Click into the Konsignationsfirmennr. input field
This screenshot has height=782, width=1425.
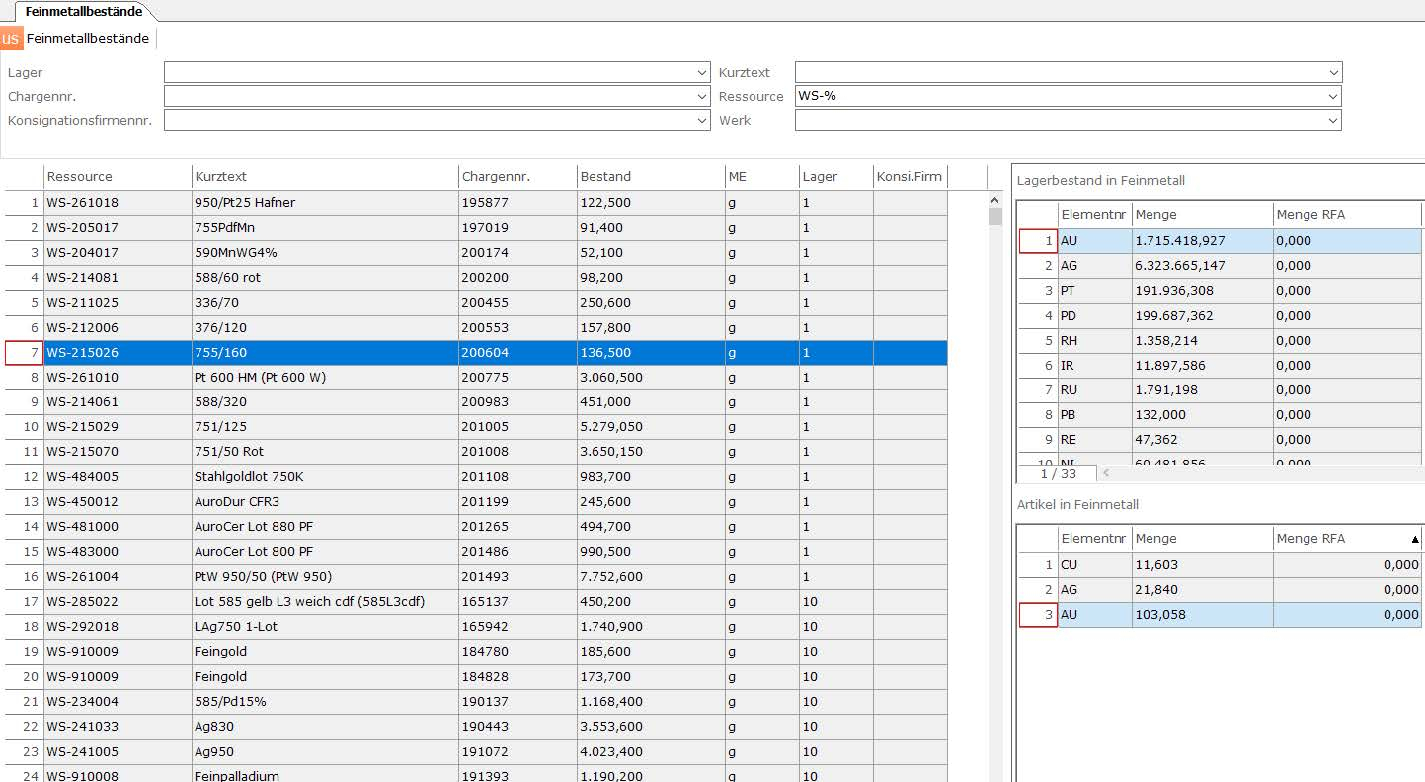click(x=430, y=121)
